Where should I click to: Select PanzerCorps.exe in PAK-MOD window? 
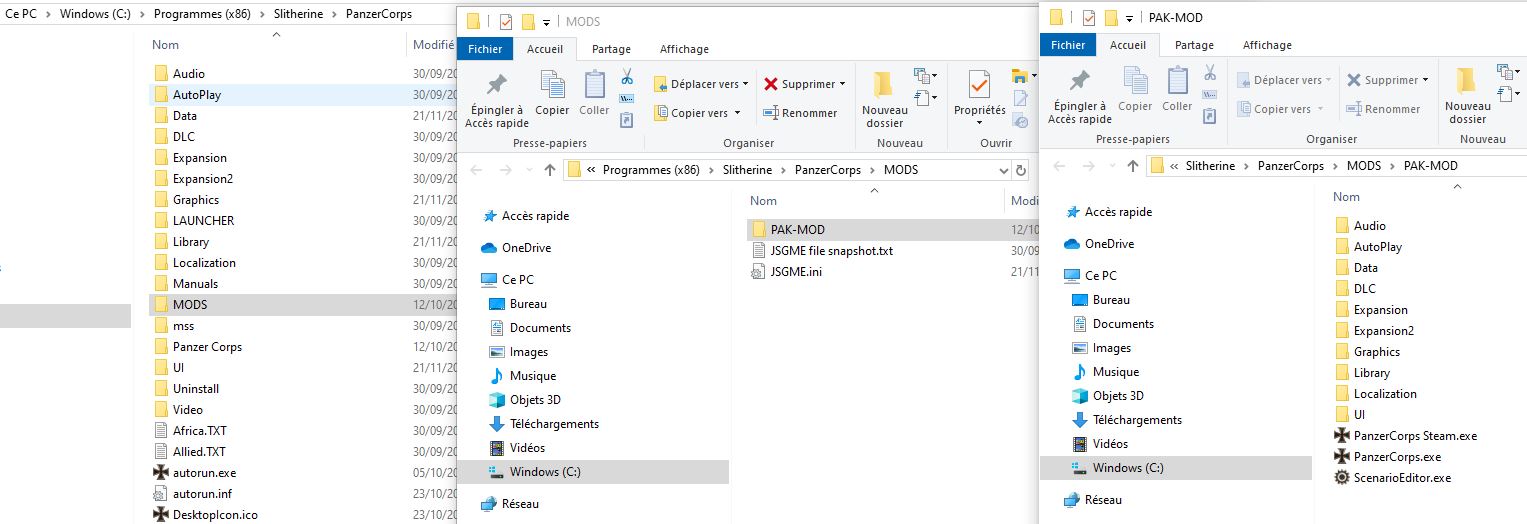click(1388, 457)
